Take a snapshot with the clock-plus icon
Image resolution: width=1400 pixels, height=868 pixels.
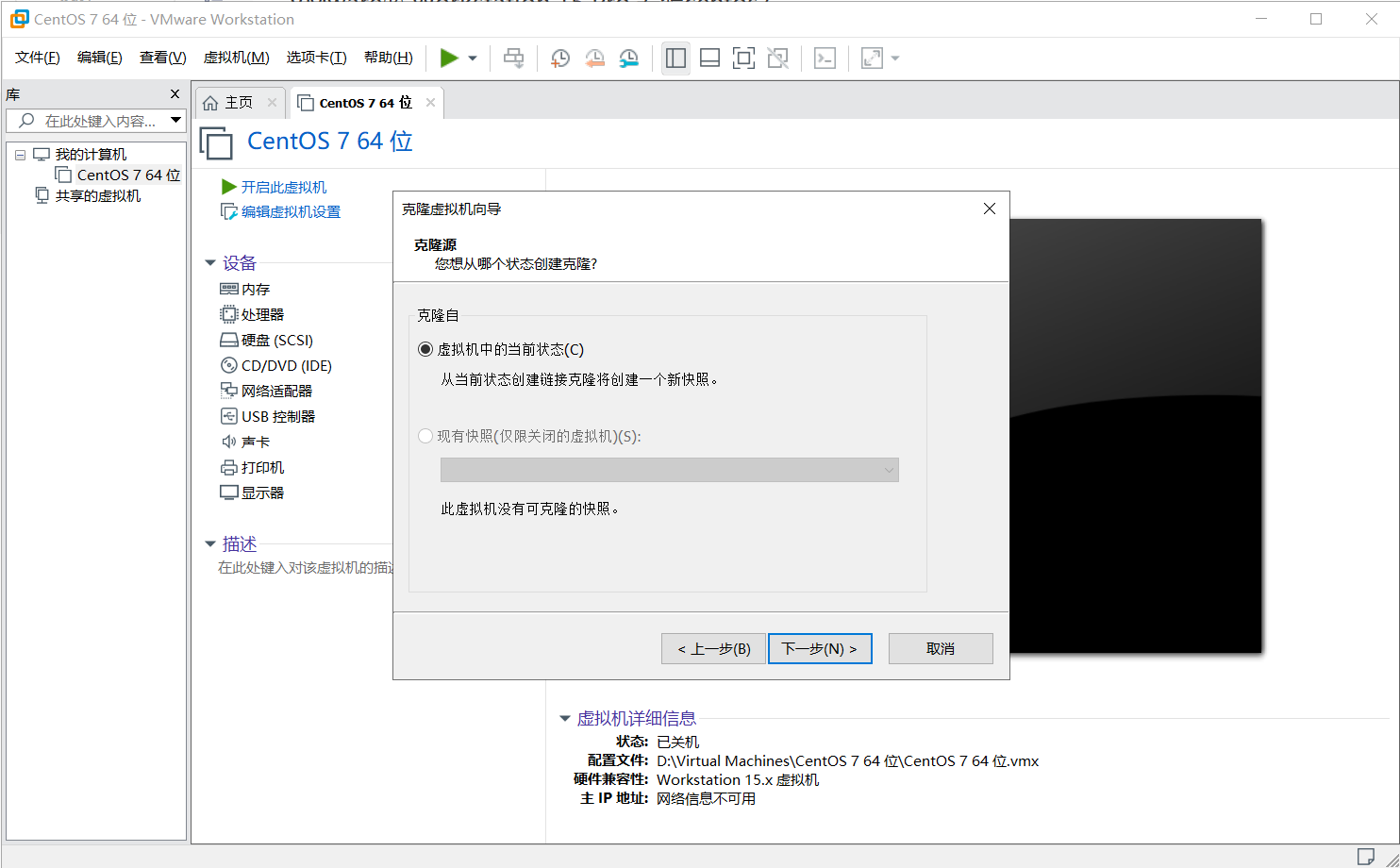[x=559, y=58]
